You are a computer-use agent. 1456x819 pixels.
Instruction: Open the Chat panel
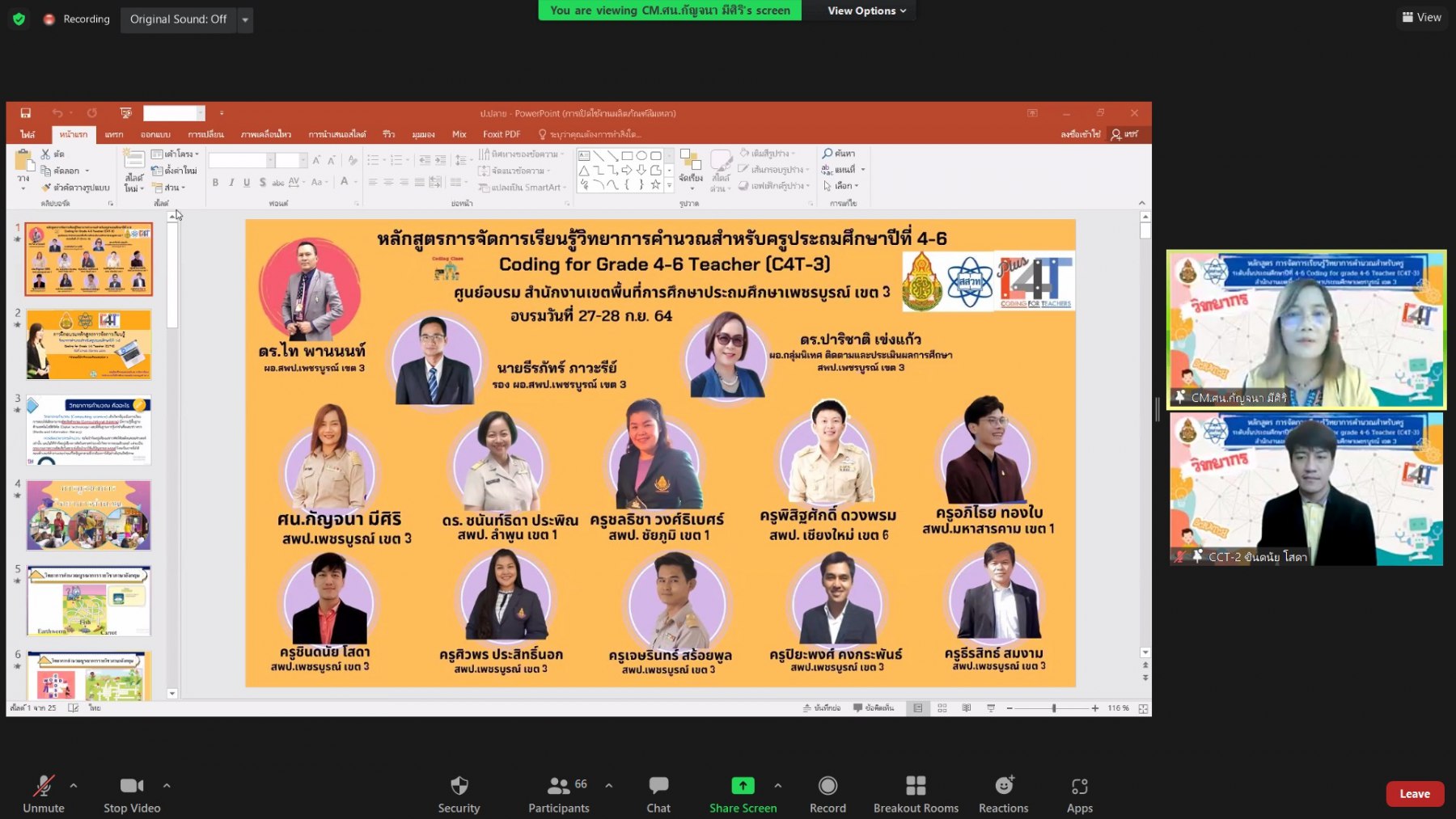(658, 786)
